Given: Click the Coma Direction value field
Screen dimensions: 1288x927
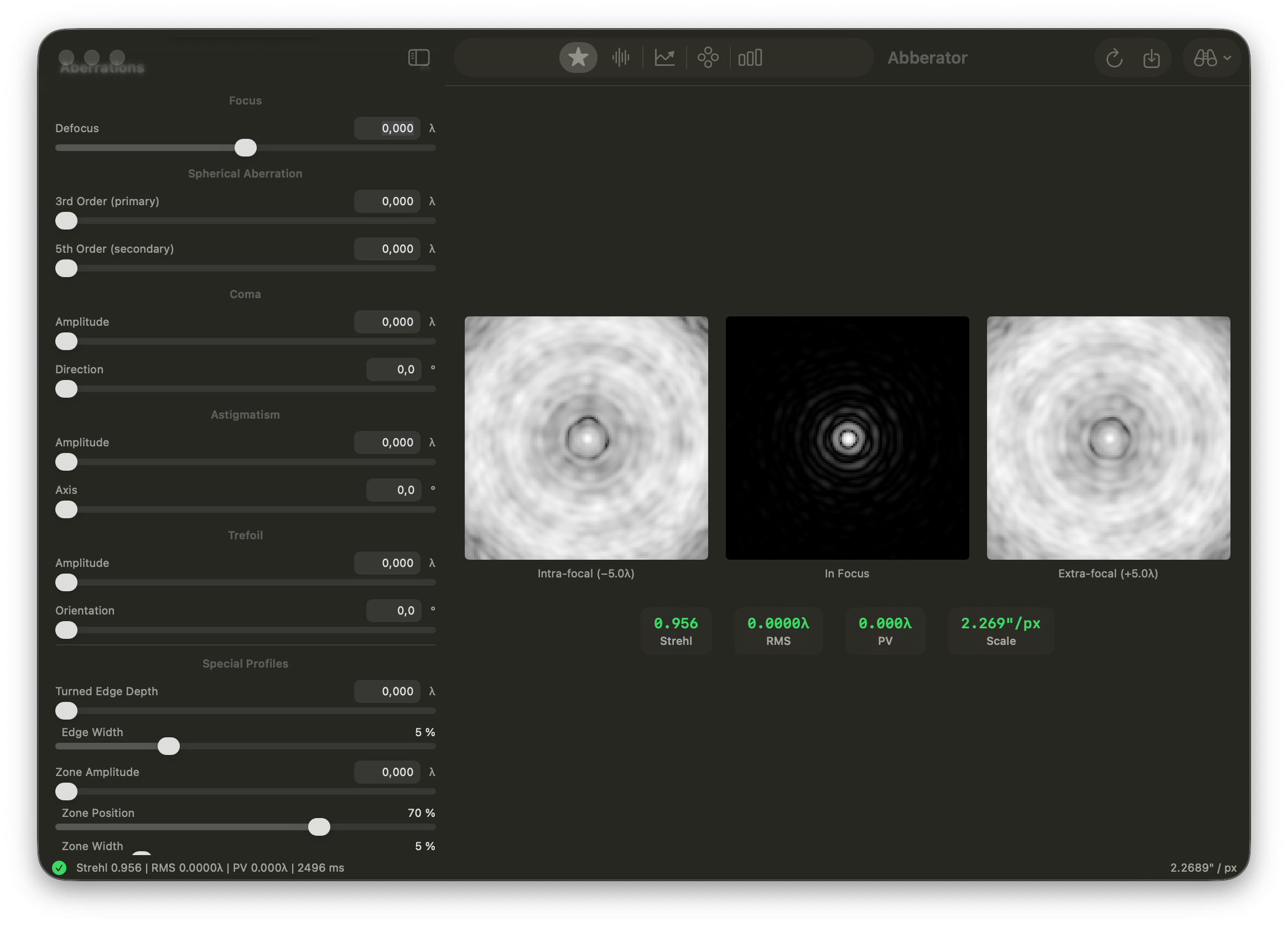Looking at the screenshot, I should [x=393, y=369].
